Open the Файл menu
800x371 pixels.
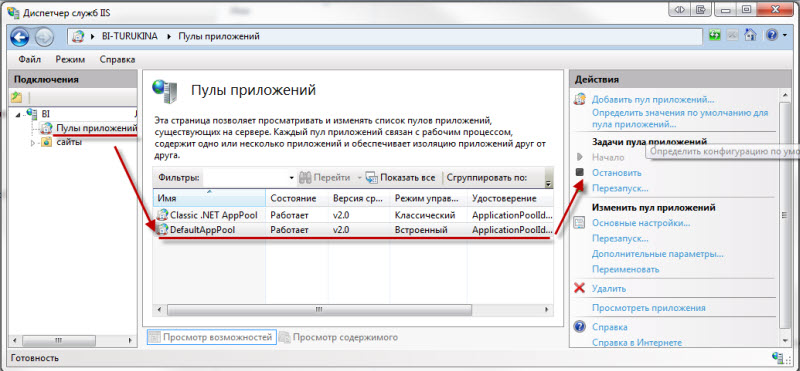(30, 60)
